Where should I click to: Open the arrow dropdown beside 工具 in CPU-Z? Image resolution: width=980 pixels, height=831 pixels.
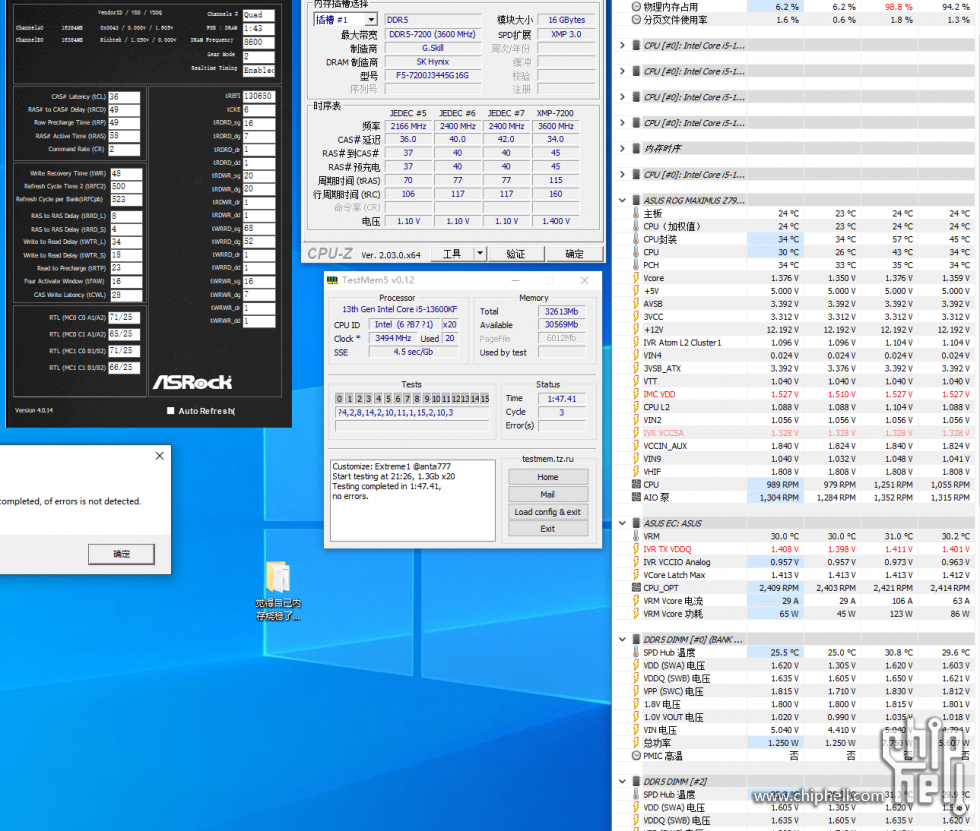click(479, 253)
